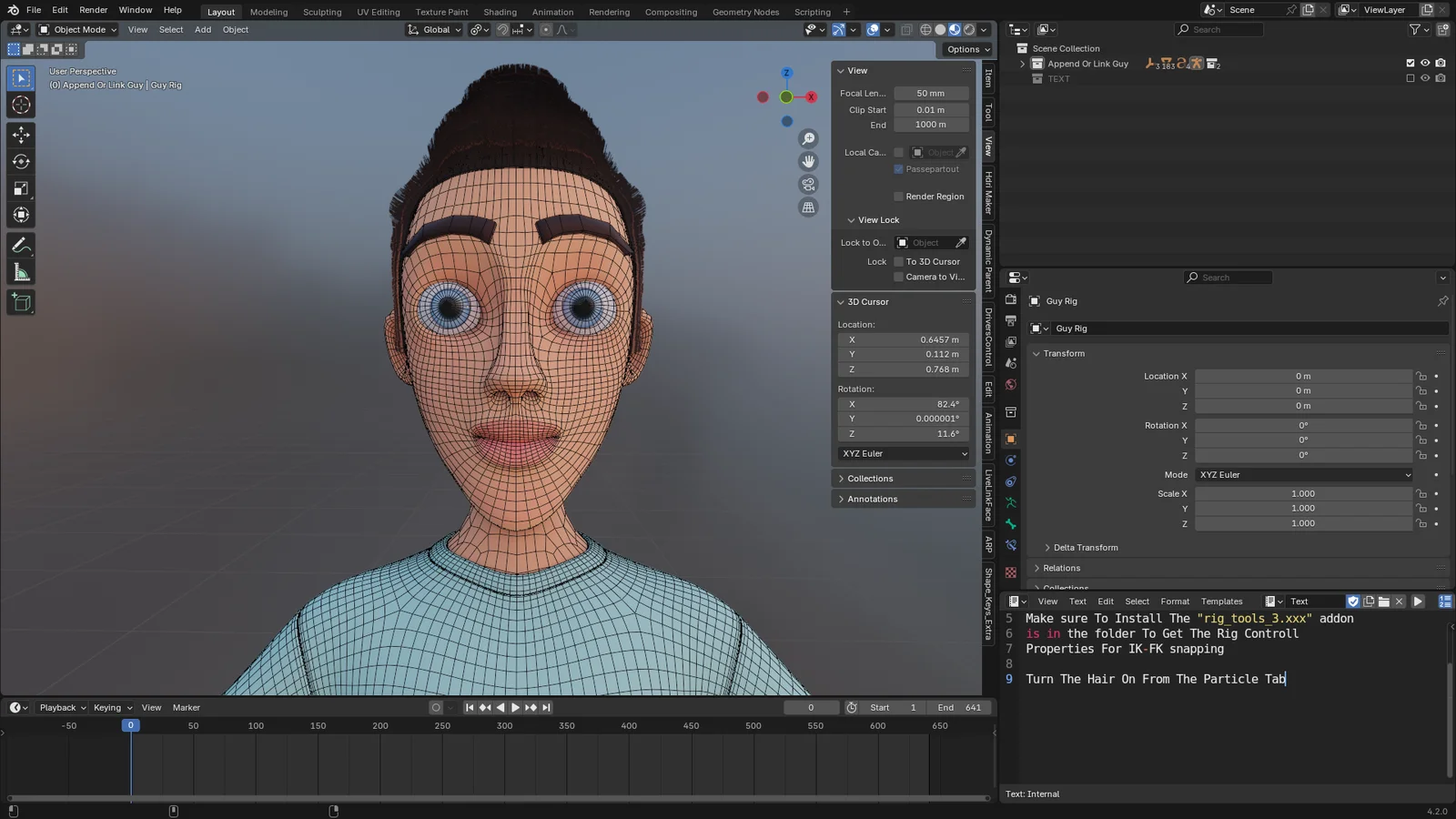Select the Measure tool
The height and width of the screenshot is (819, 1456).
point(21,271)
